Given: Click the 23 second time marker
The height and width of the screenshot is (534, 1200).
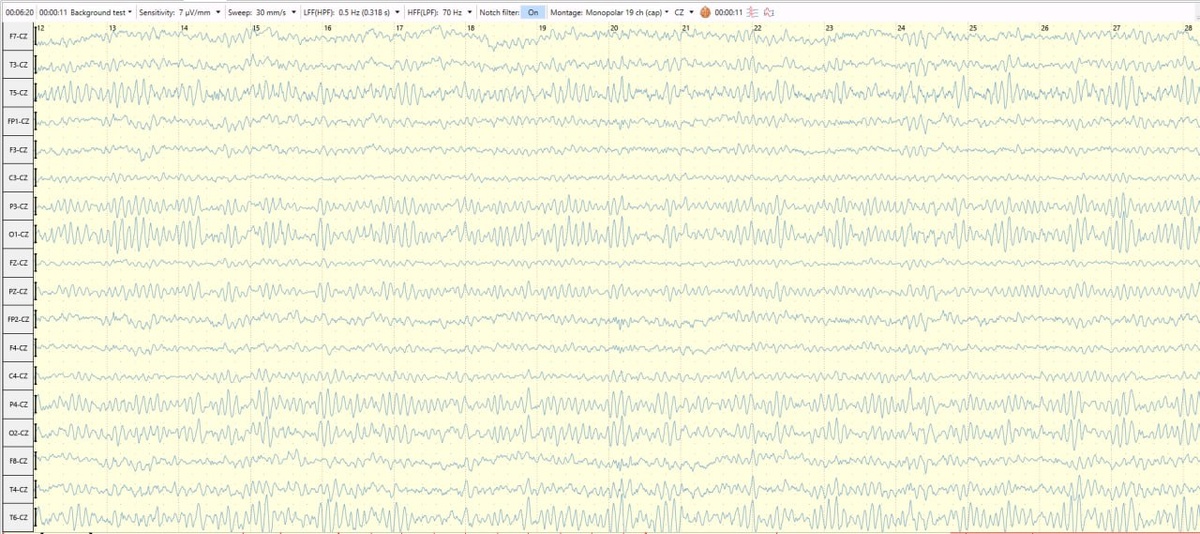Looking at the screenshot, I should [x=829, y=28].
